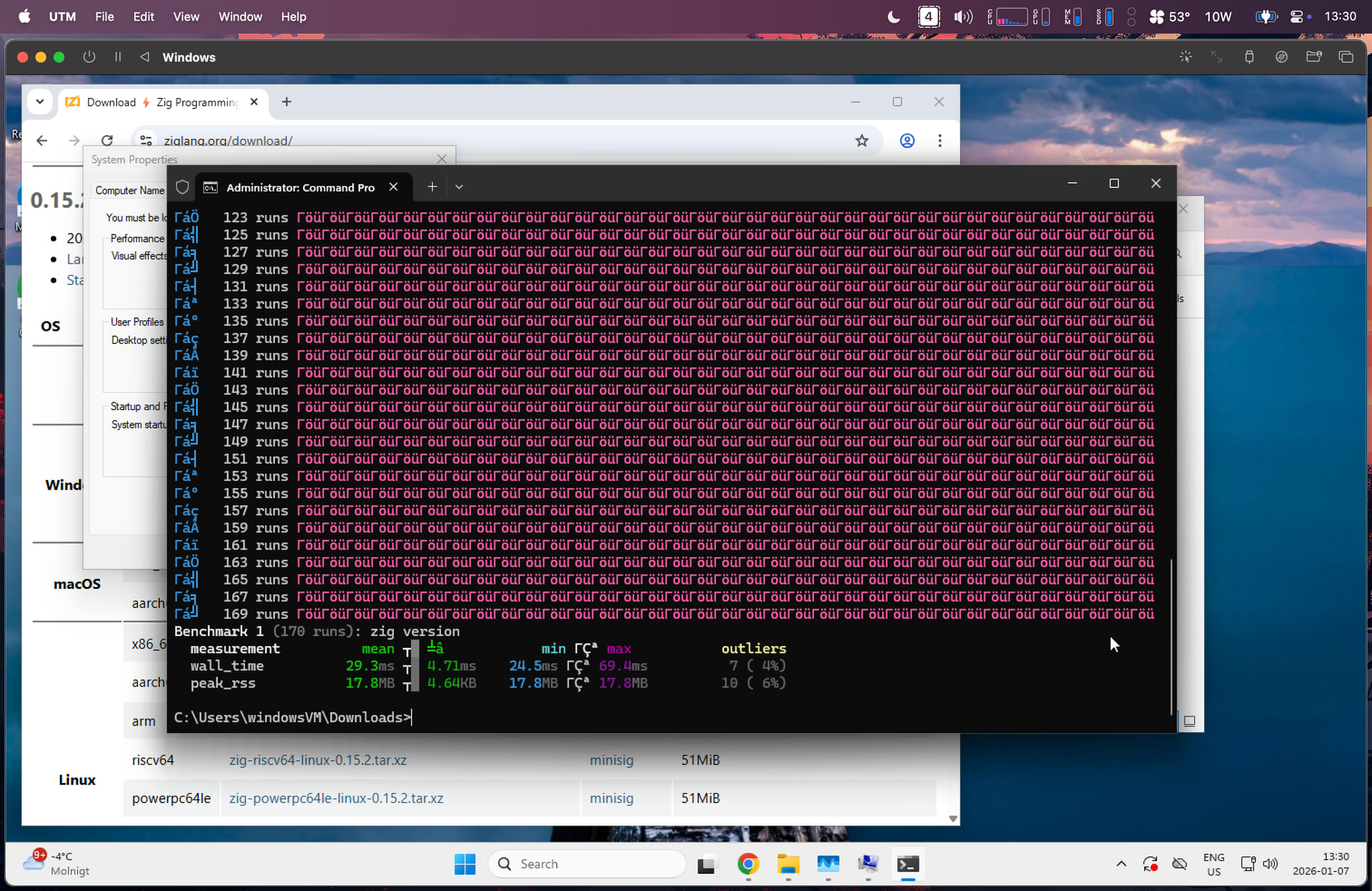Open Chrome's three-dot menu
This screenshot has width=1372, height=891.
pyautogui.click(x=940, y=141)
